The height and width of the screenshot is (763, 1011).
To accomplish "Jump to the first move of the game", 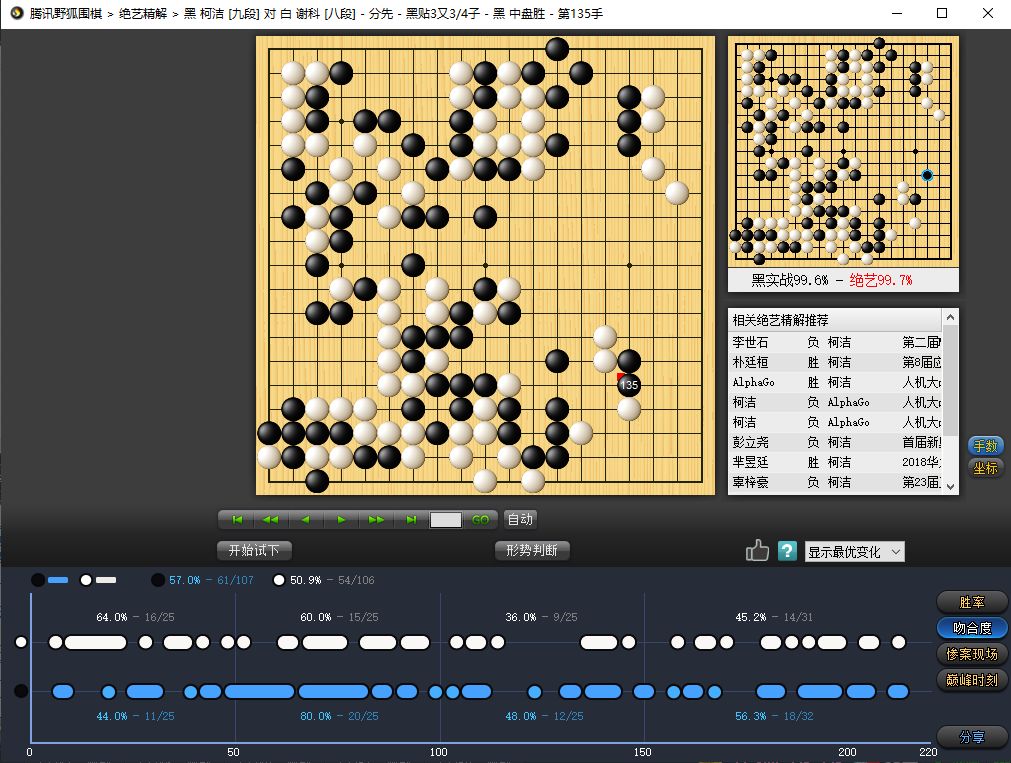I will [x=238, y=520].
